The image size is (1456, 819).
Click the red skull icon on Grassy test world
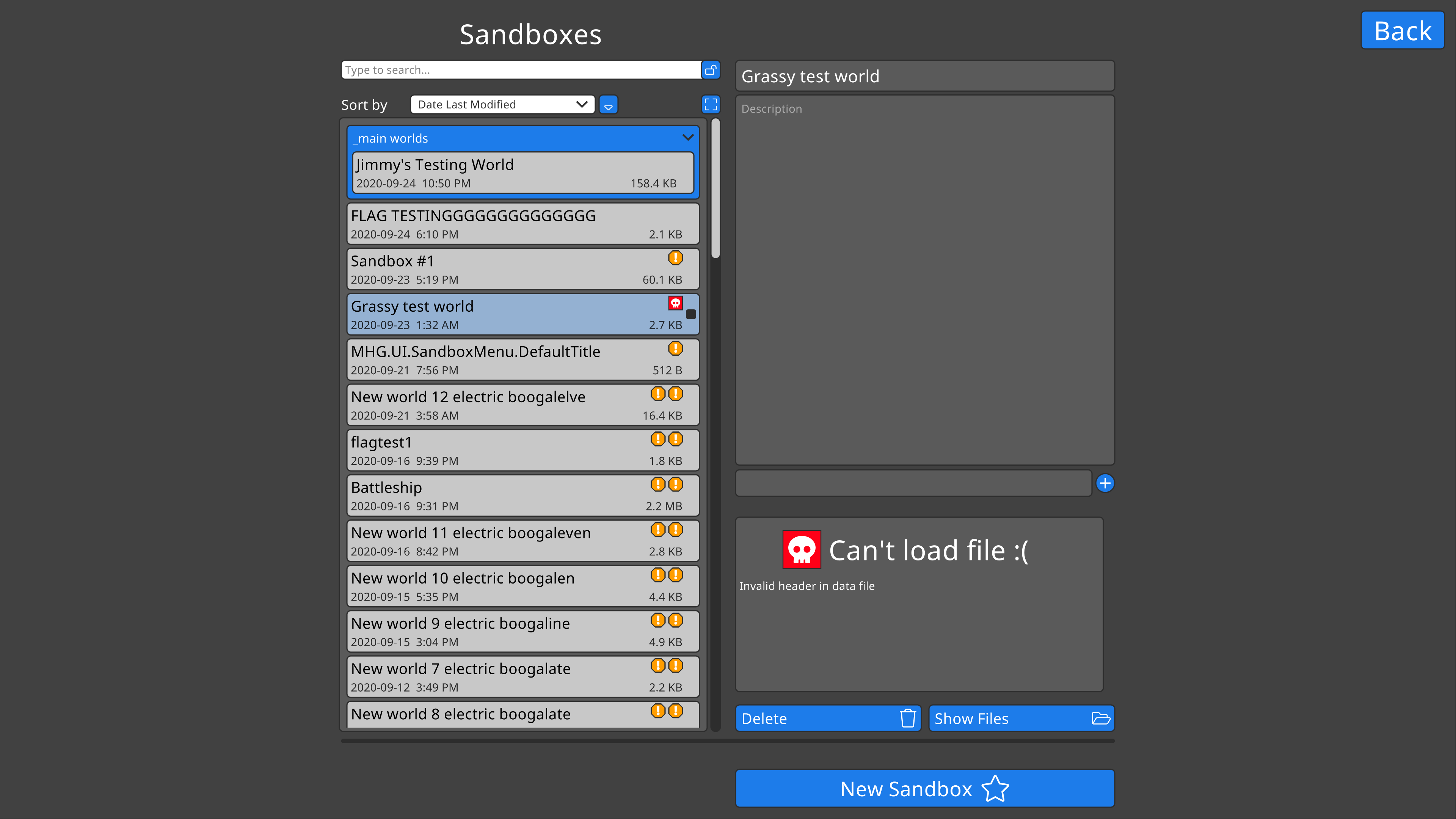(x=675, y=303)
